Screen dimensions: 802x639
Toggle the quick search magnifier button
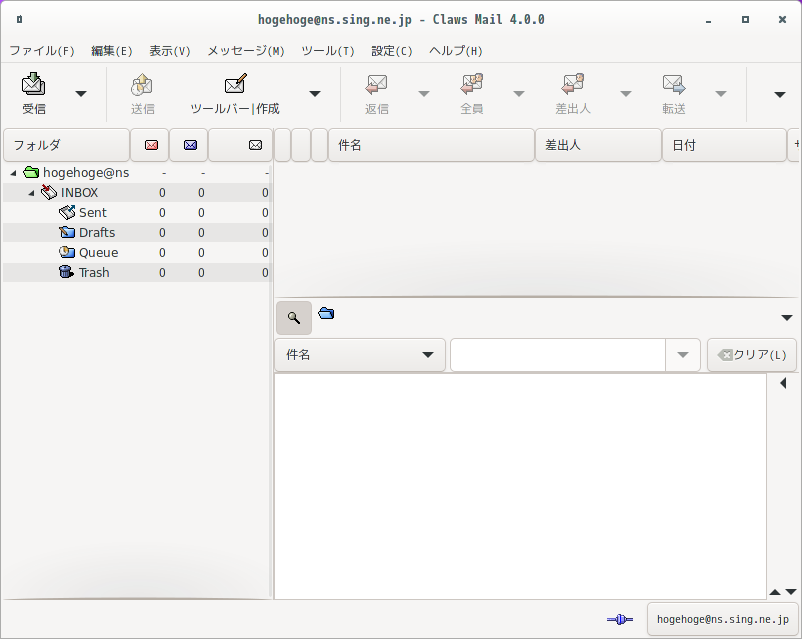pos(294,318)
